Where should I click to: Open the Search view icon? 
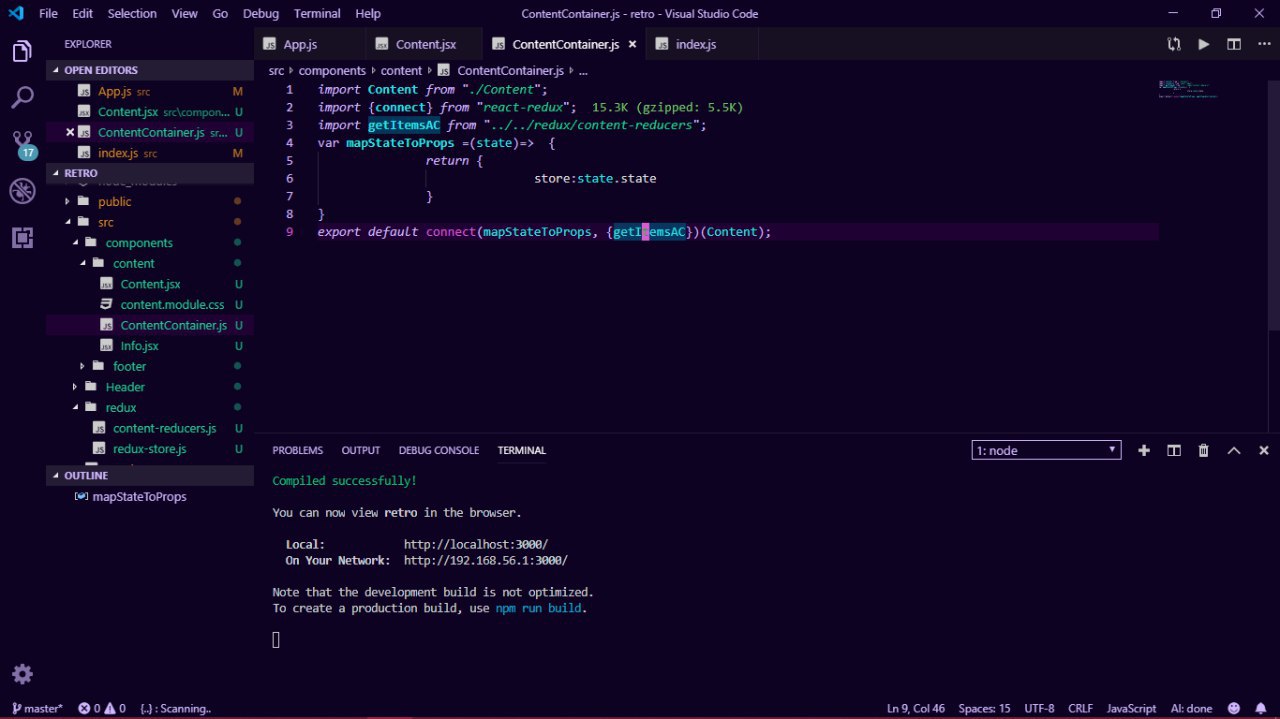[x=22, y=97]
